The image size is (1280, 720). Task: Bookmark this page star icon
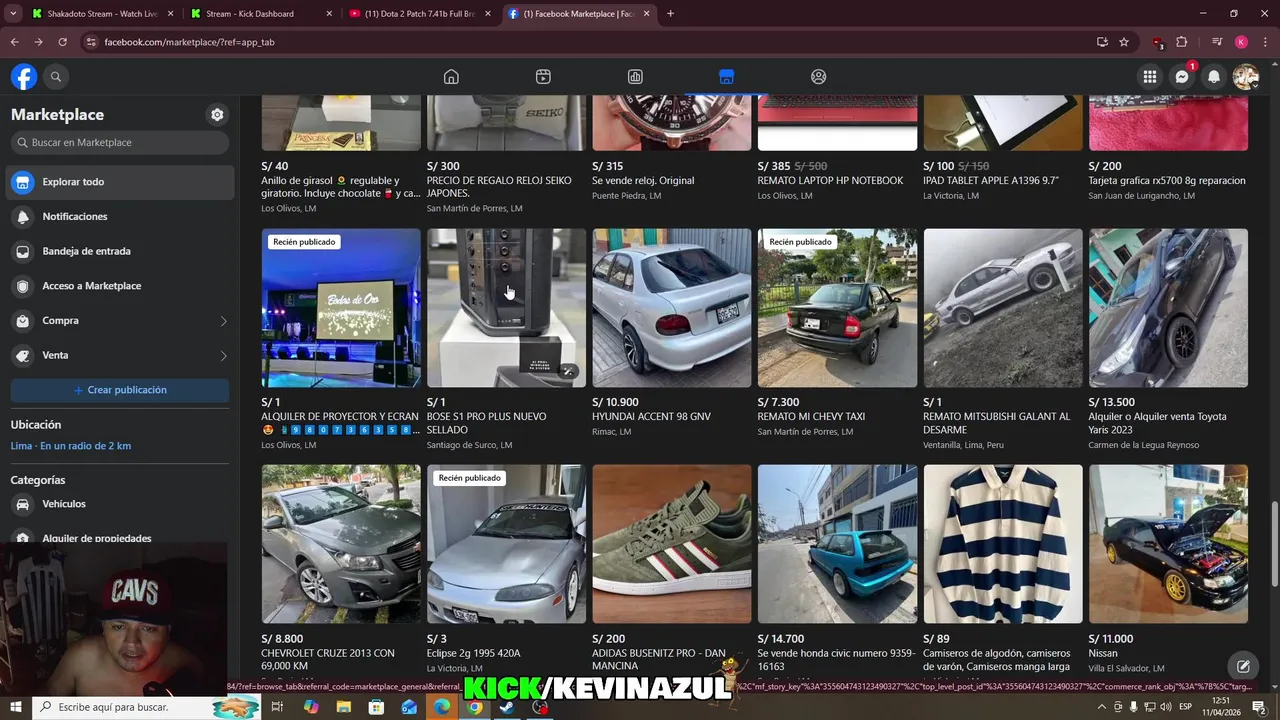pyautogui.click(x=1124, y=42)
